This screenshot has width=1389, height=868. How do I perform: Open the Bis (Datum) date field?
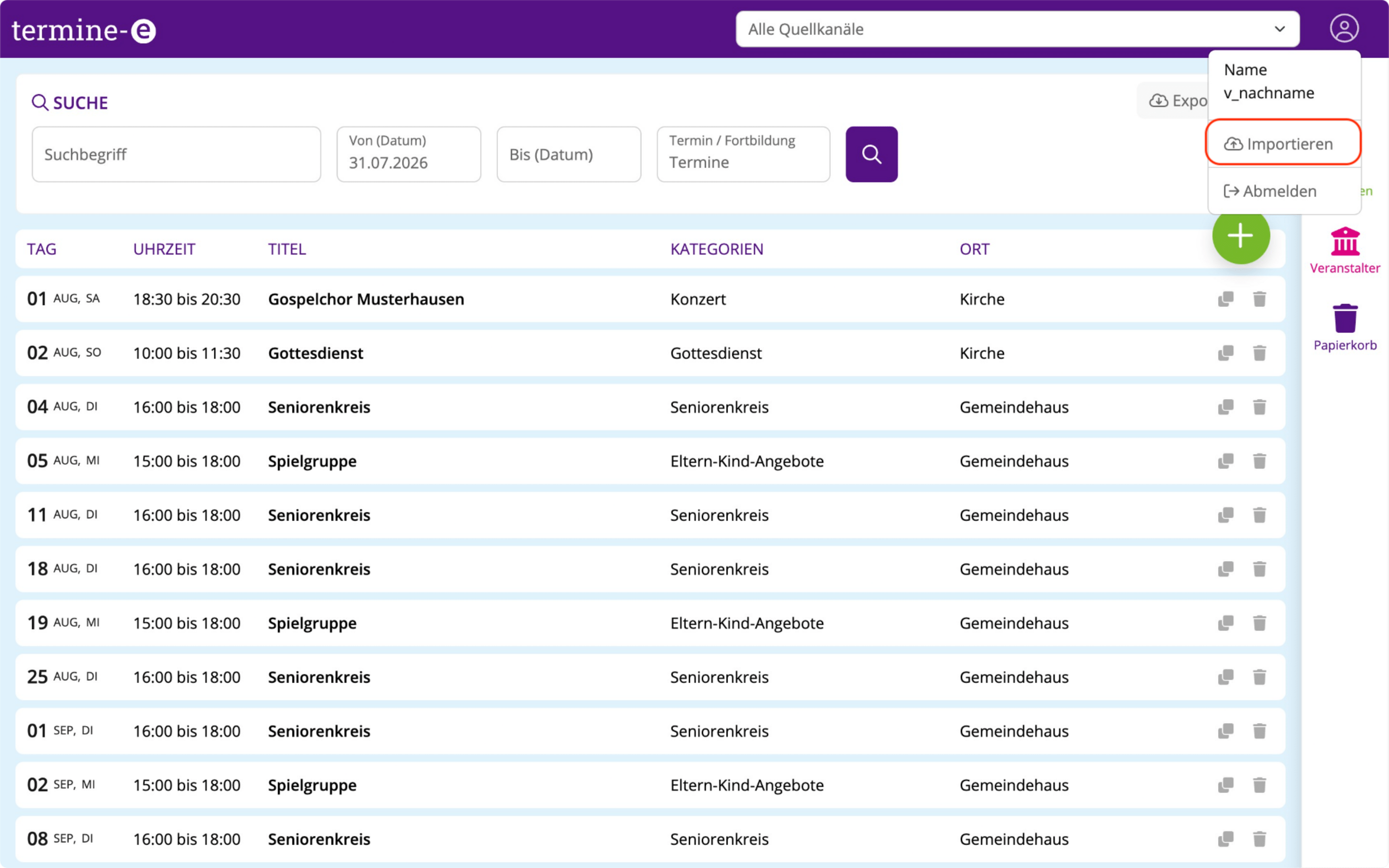pos(569,154)
